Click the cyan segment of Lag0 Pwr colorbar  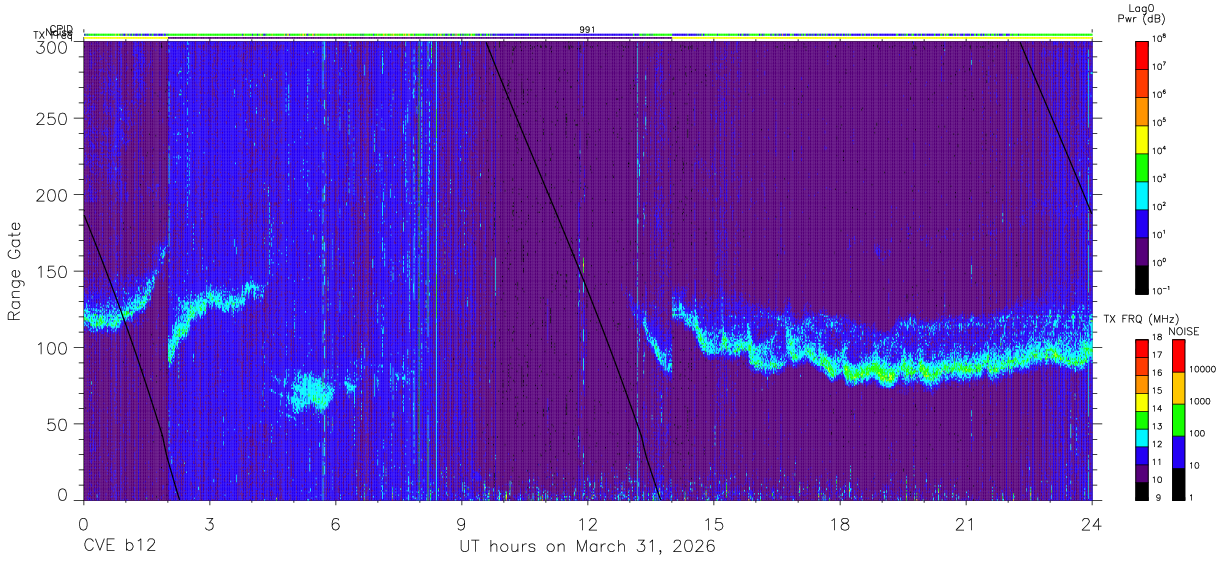click(x=1142, y=195)
